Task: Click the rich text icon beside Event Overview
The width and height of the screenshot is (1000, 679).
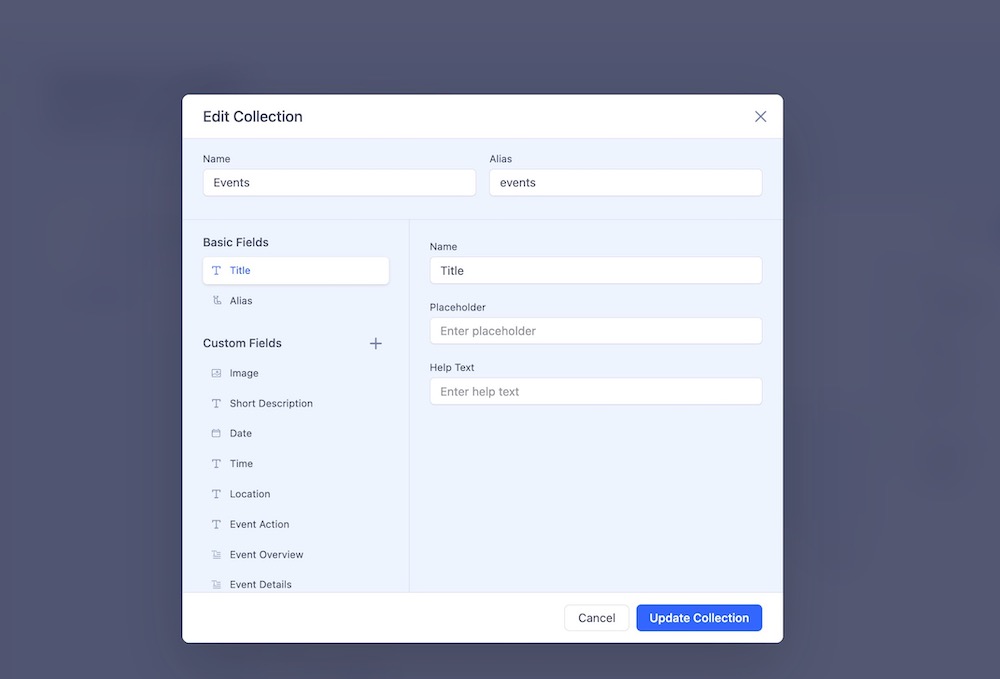Action: click(x=216, y=555)
